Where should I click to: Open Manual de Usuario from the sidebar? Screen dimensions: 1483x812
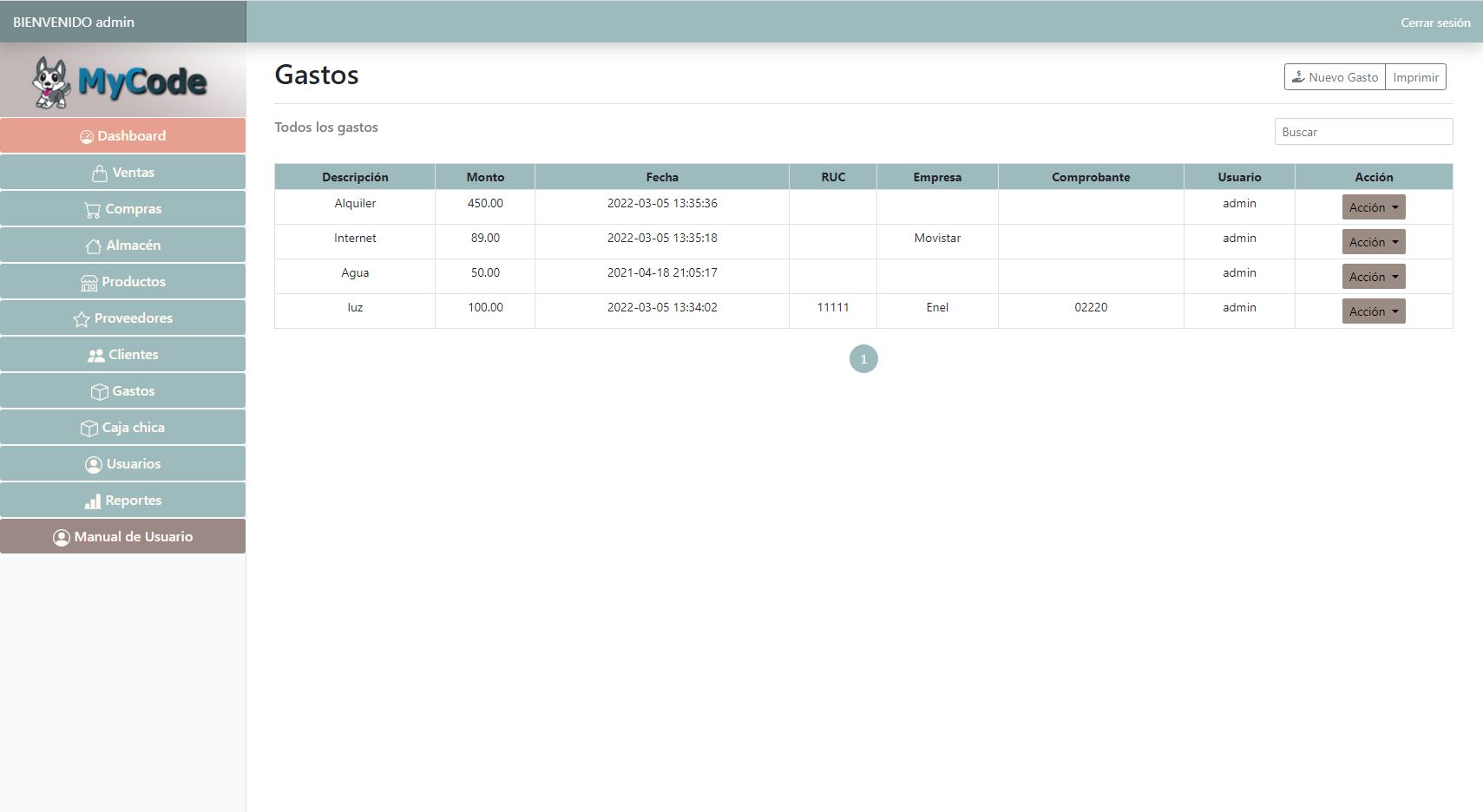coord(123,537)
